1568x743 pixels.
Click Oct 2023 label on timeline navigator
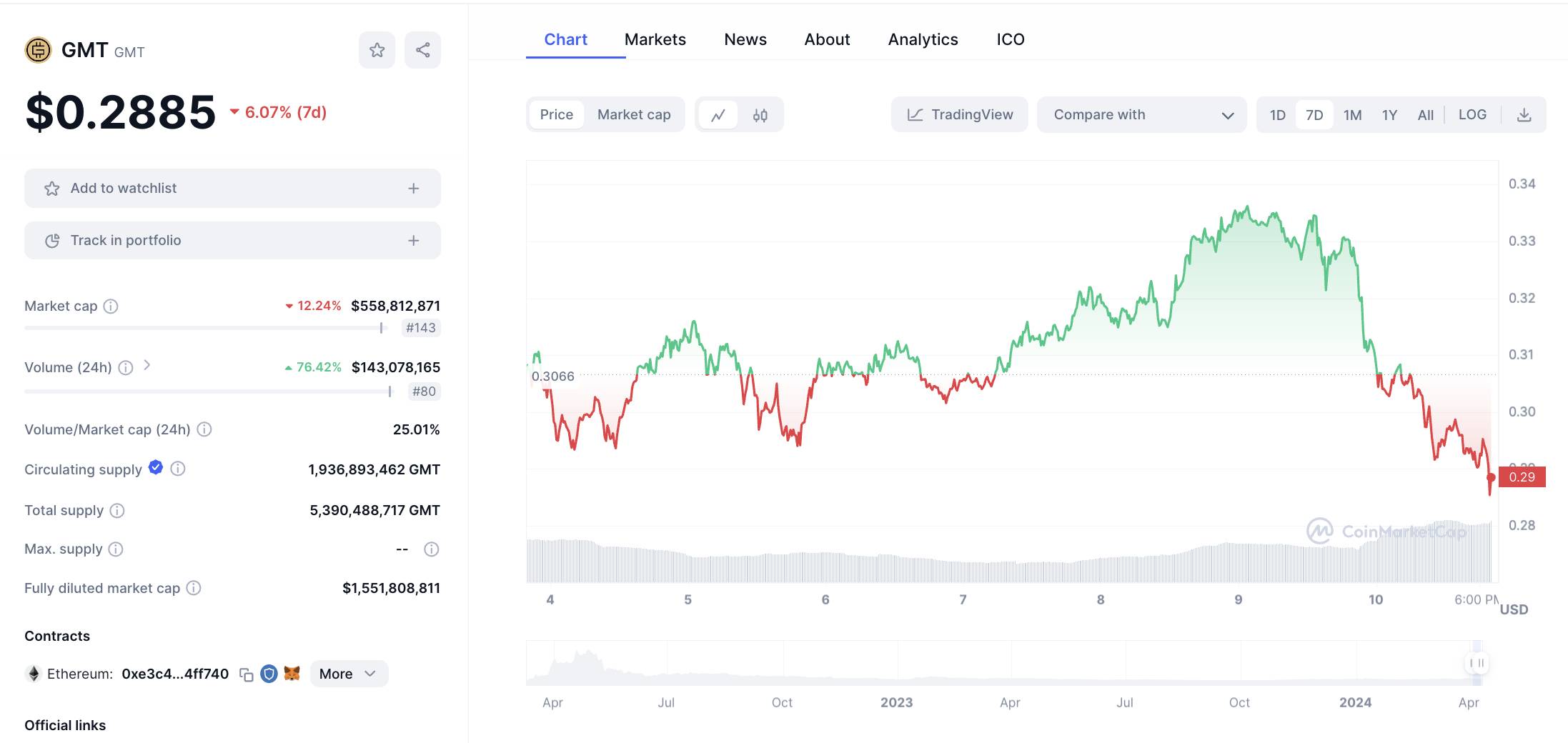[x=1239, y=703]
